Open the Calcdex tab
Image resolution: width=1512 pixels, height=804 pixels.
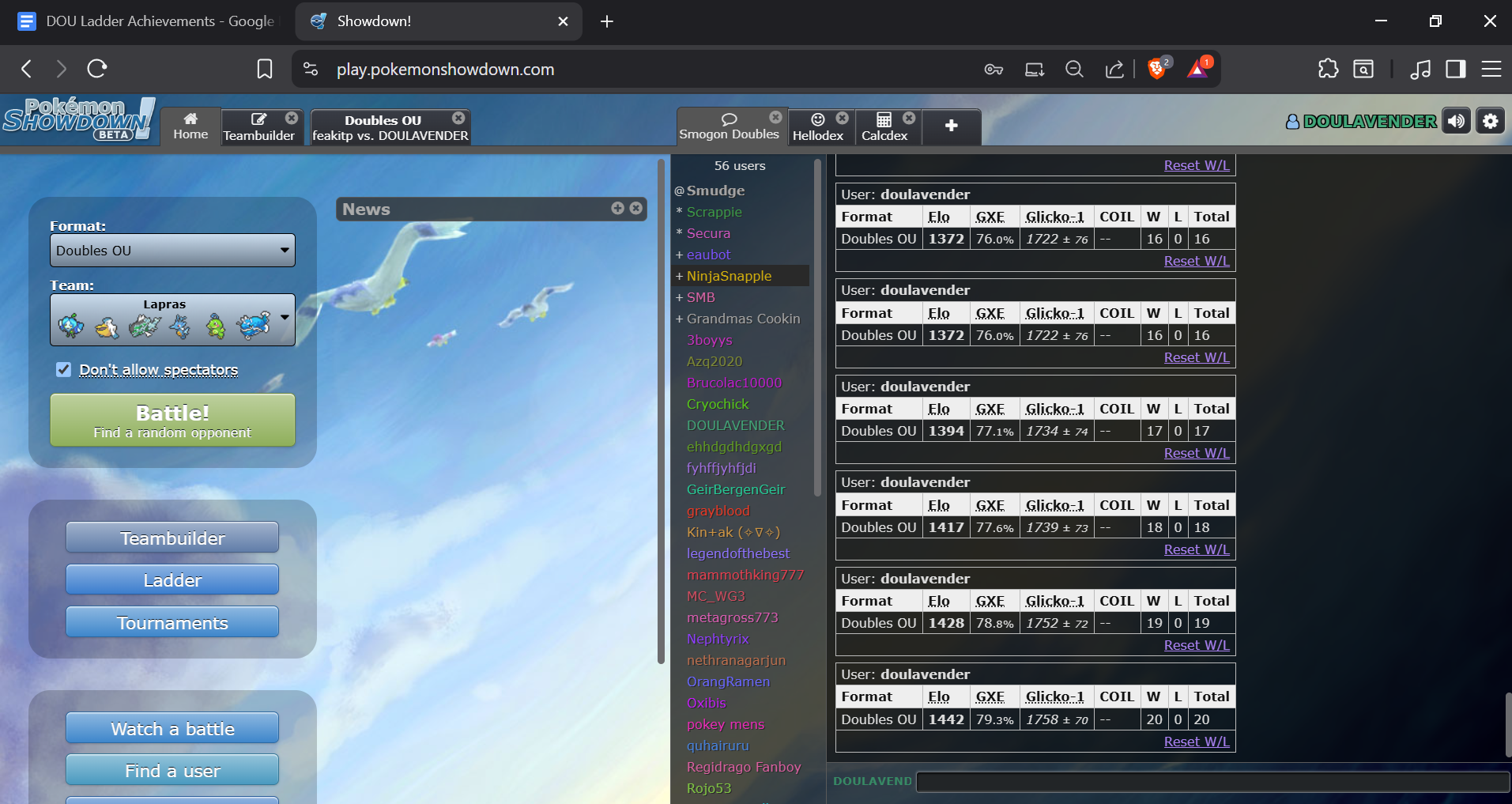coord(884,126)
